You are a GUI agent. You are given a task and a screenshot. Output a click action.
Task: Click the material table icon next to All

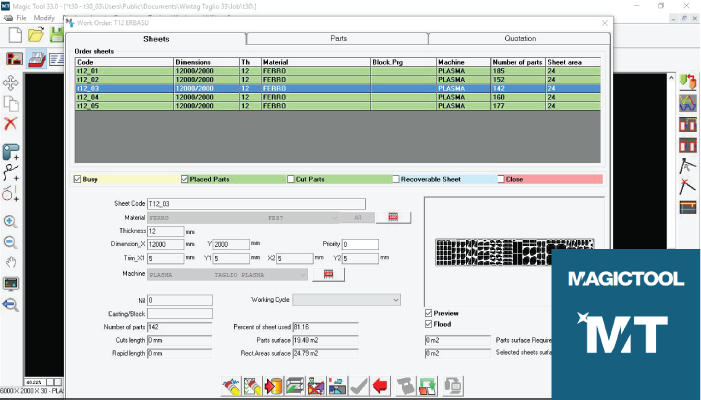(x=393, y=217)
